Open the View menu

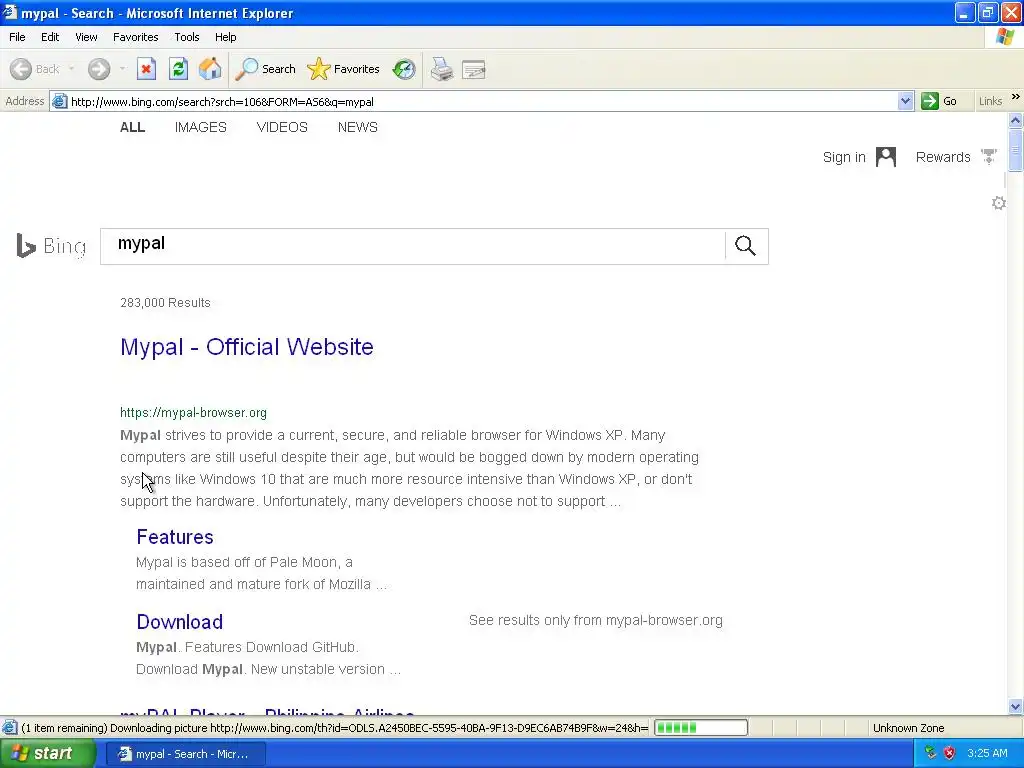86,37
